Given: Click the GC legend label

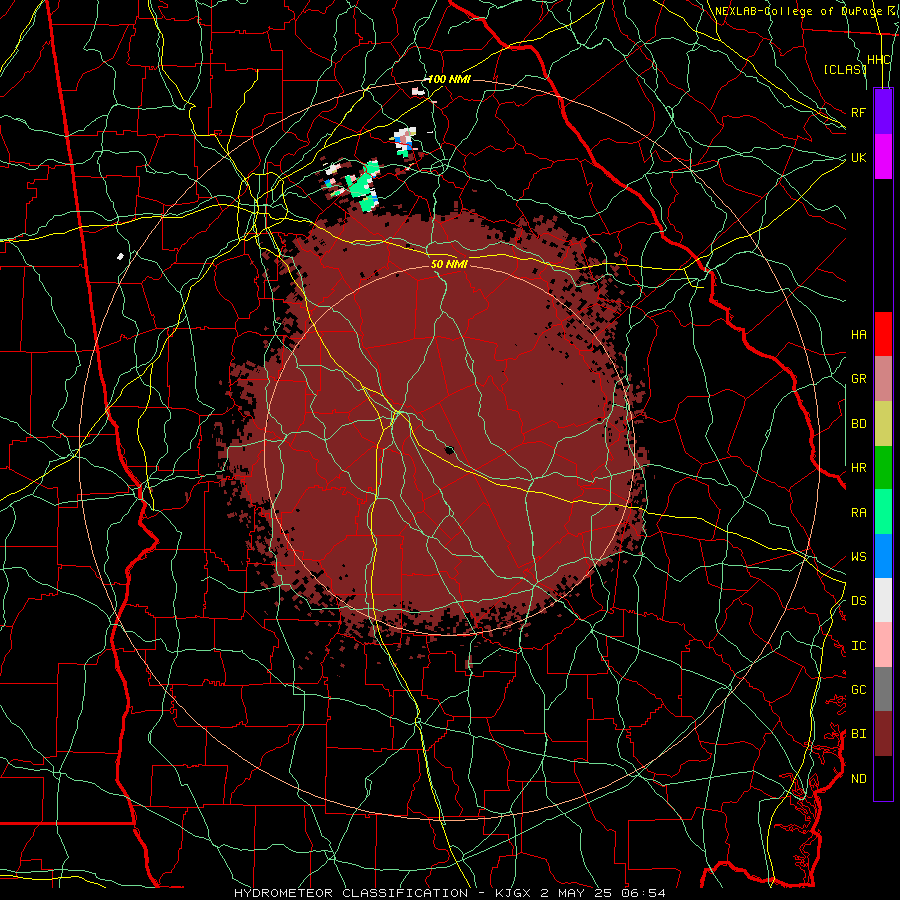Looking at the screenshot, I should [x=859, y=689].
